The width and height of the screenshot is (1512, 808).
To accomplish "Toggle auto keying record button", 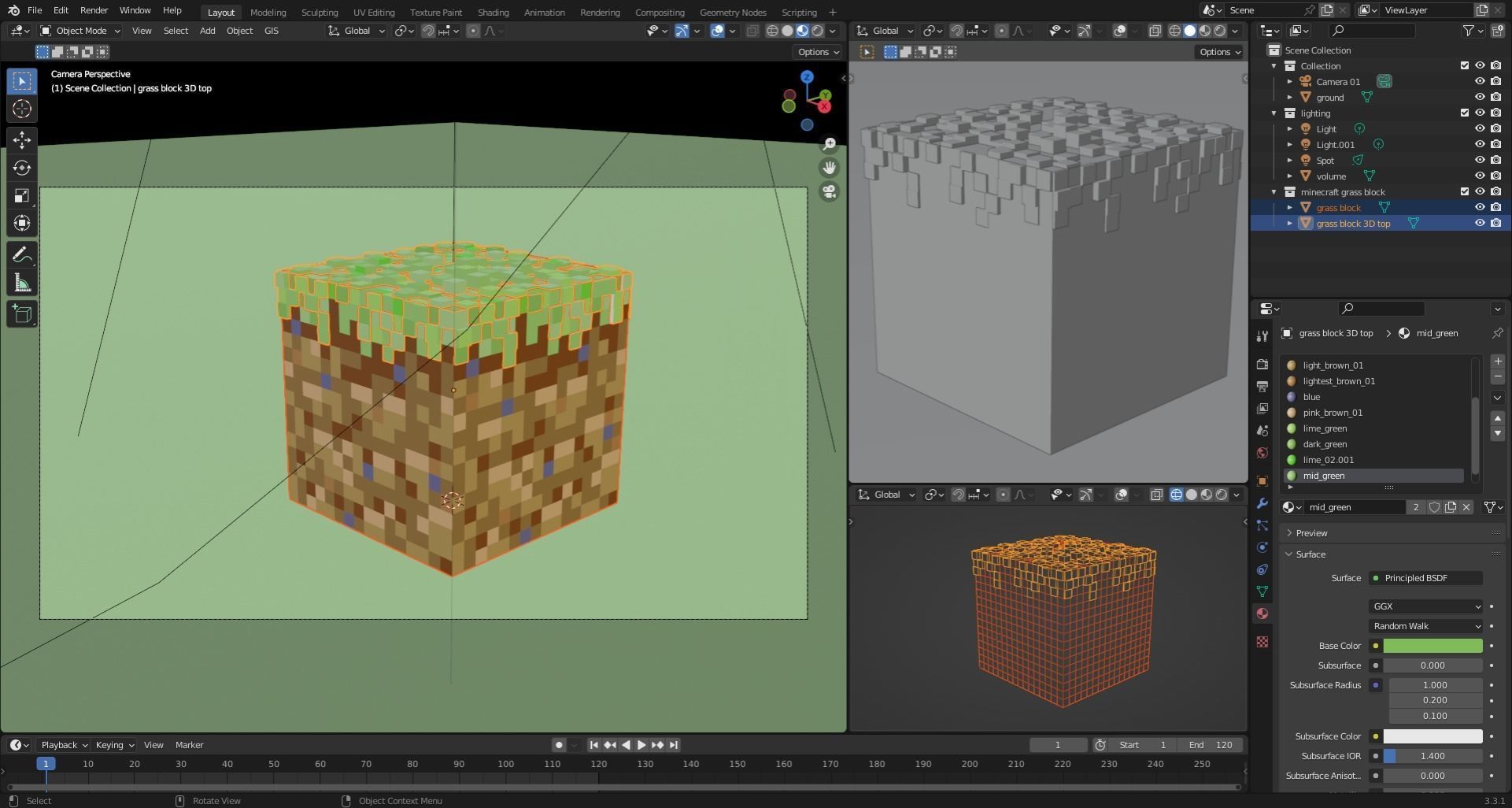I will (559, 745).
